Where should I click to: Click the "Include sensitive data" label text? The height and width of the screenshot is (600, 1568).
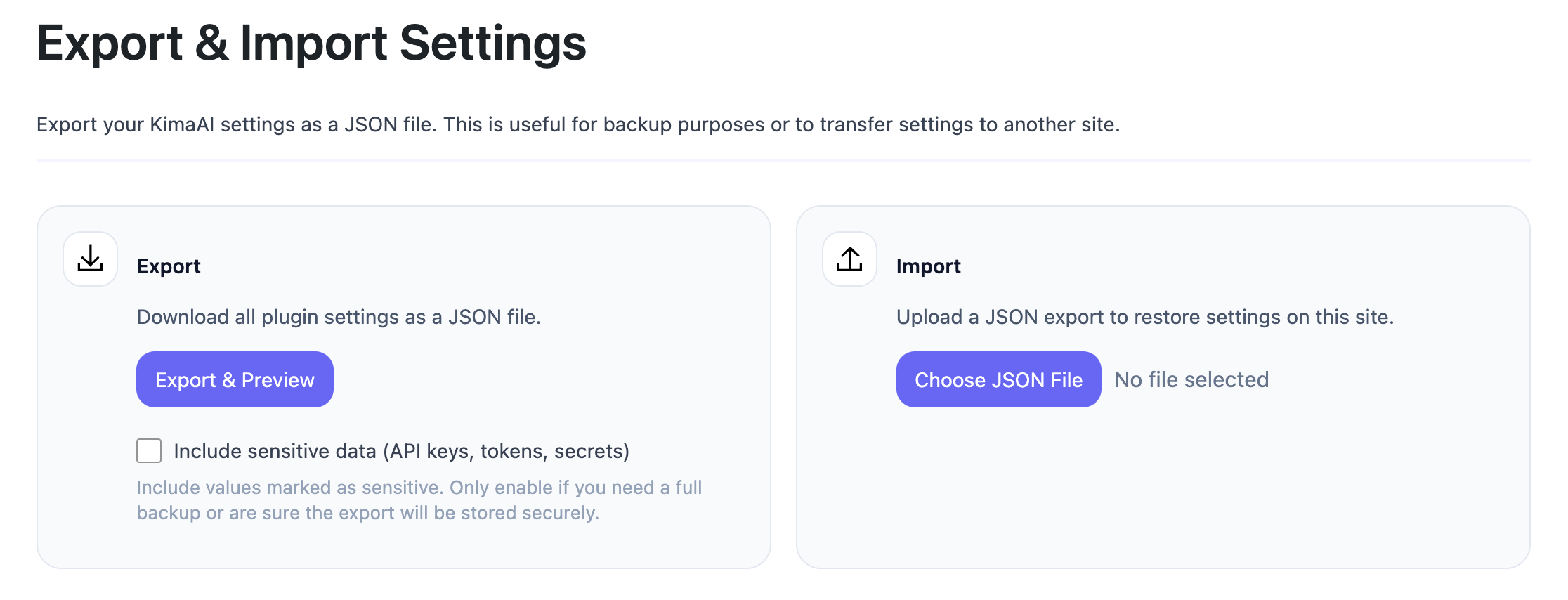275,451
